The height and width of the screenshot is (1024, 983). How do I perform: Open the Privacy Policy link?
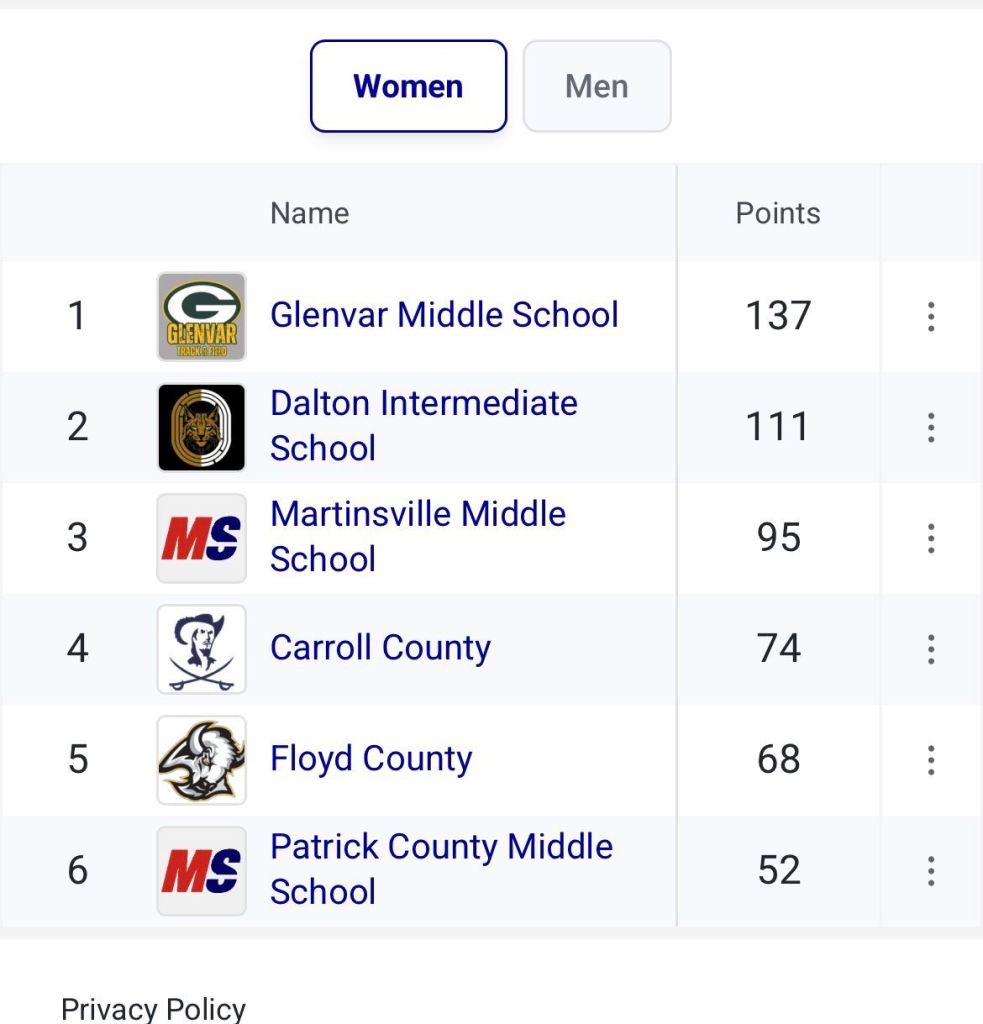[153, 1008]
